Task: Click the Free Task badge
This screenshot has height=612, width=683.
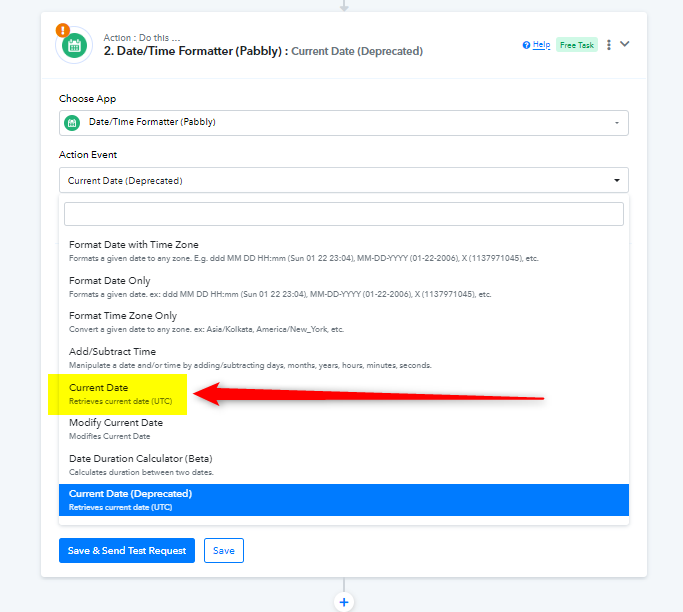Action: 577,45
